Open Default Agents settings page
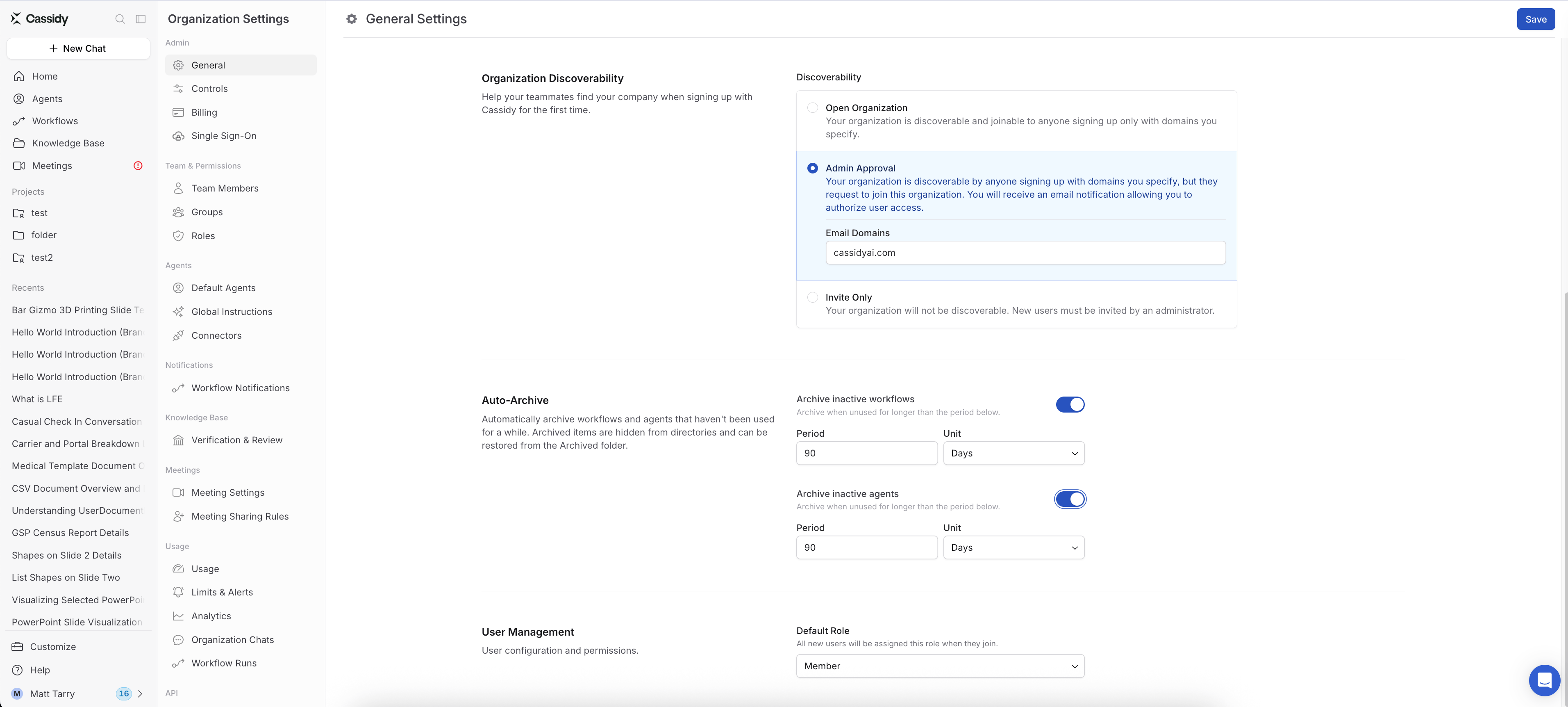The image size is (1568, 707). pyautogui.click(x=241, y=288)
